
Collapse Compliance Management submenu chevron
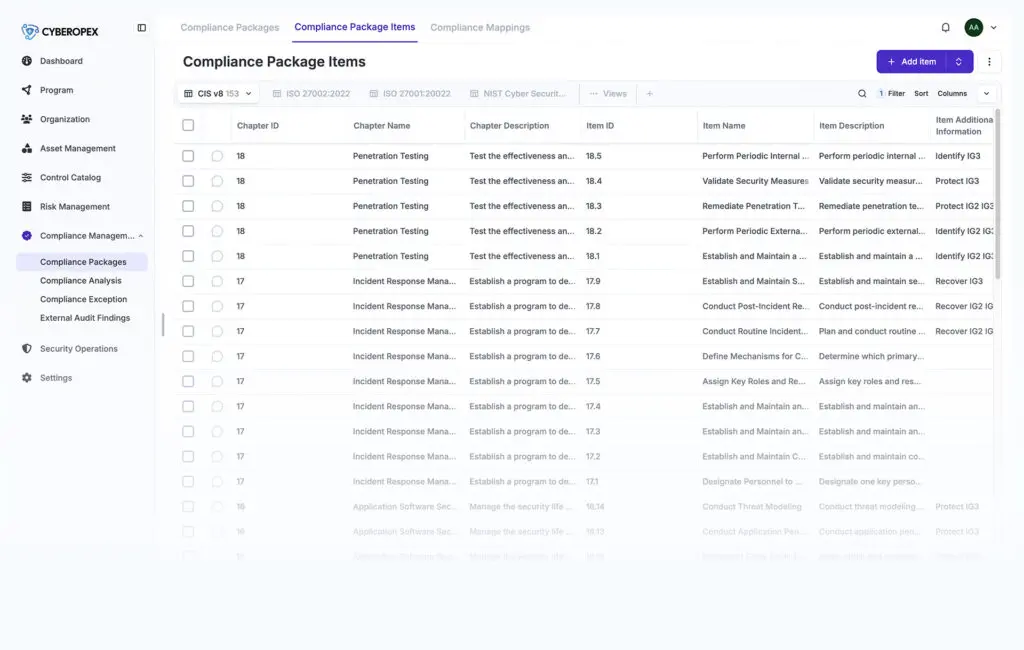140,236
